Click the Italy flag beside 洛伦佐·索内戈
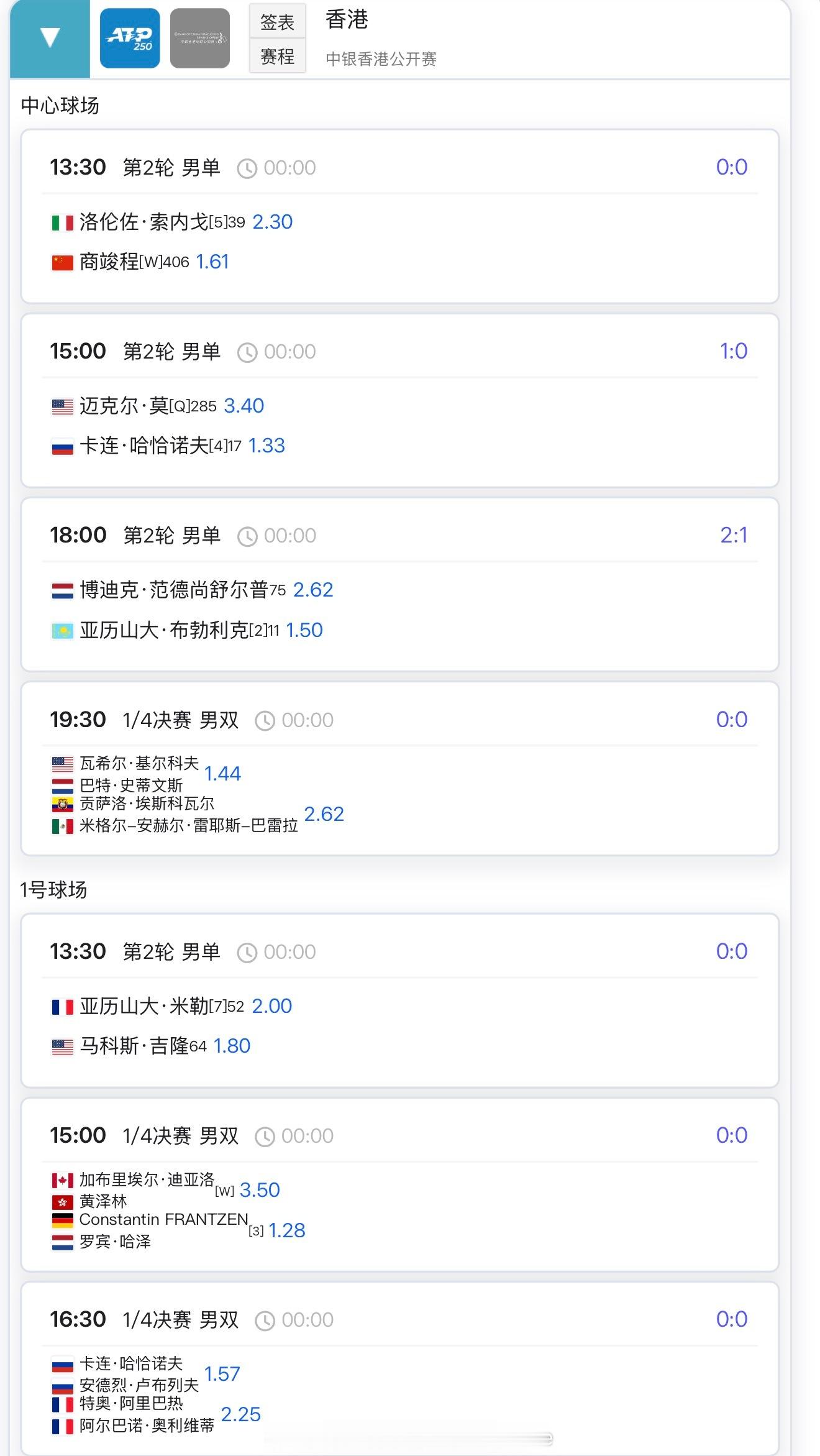 tap(62, 222)
